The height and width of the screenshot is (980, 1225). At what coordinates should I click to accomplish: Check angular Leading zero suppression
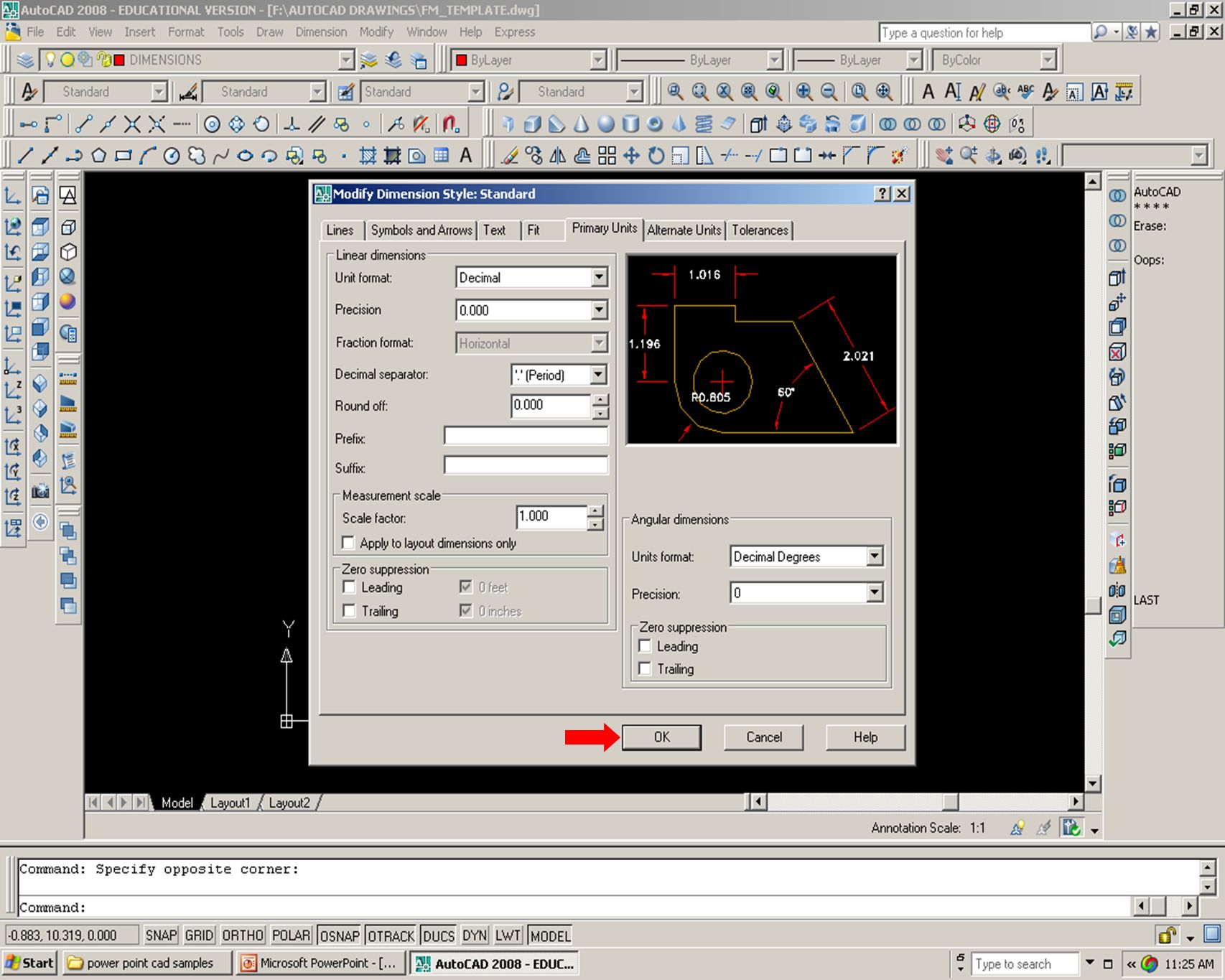click(645, 646)
